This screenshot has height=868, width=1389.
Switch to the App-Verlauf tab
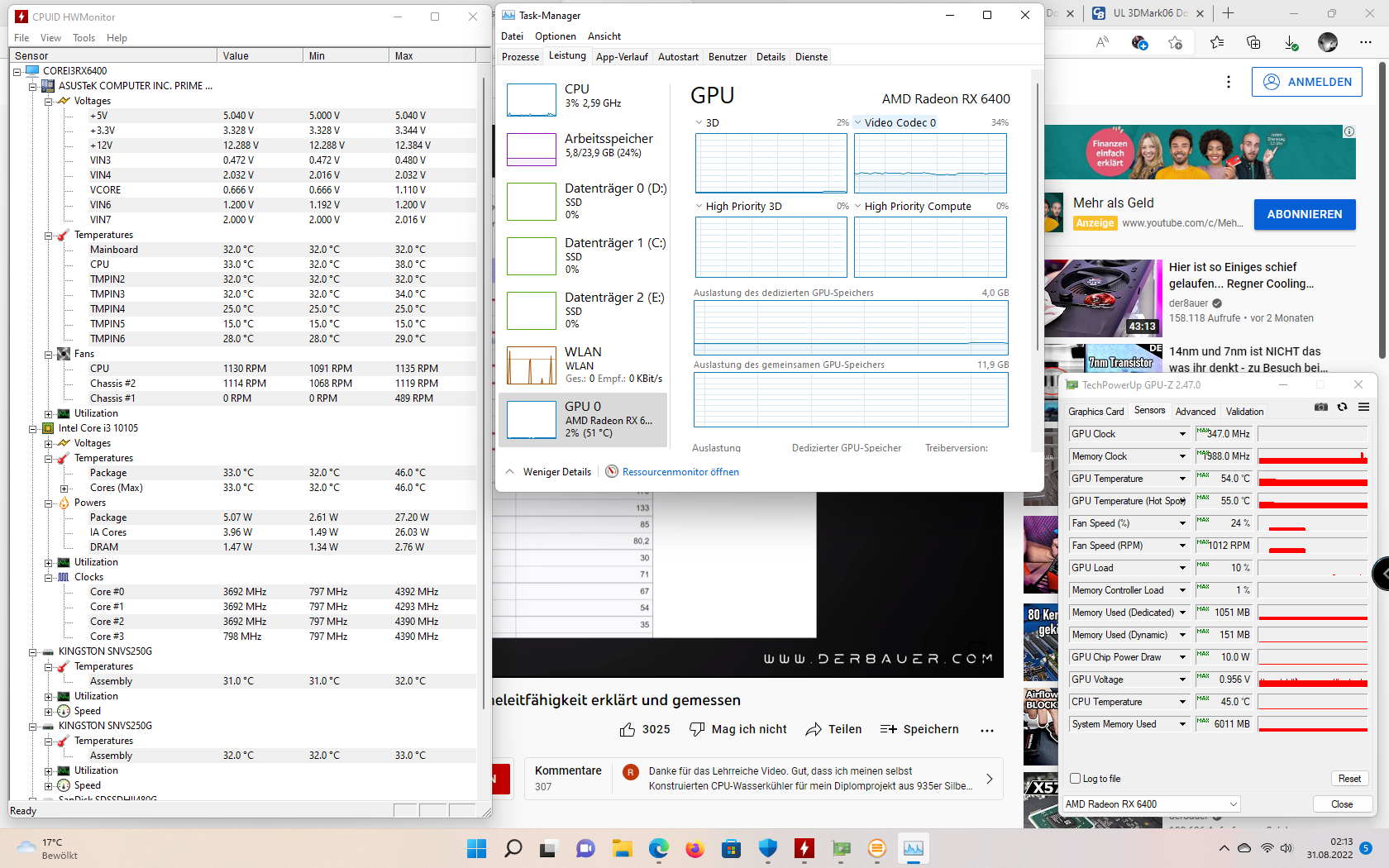[x=622, y=56]
